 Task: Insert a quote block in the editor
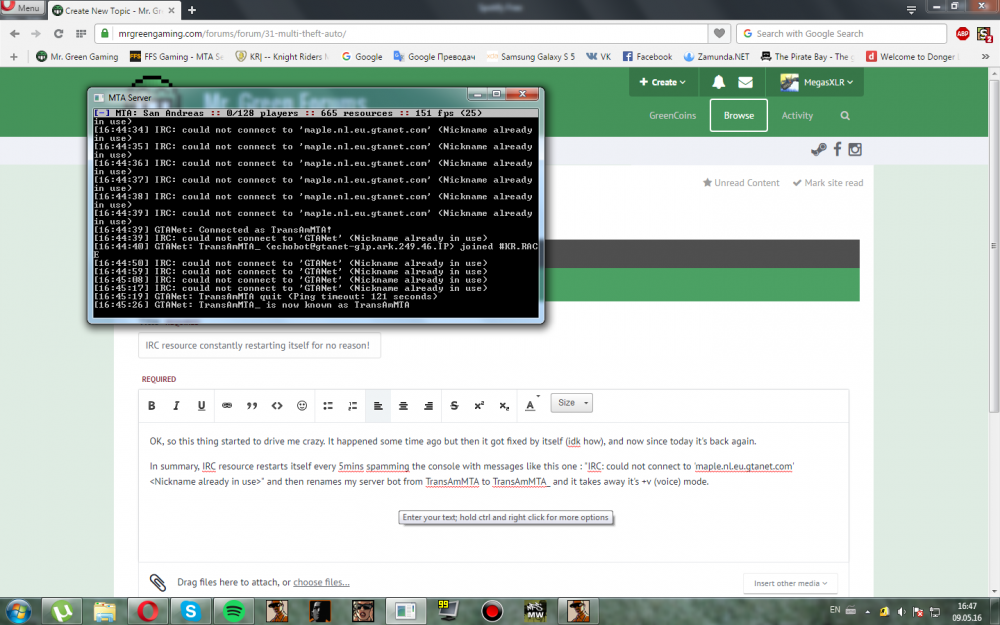pos(252,405)
